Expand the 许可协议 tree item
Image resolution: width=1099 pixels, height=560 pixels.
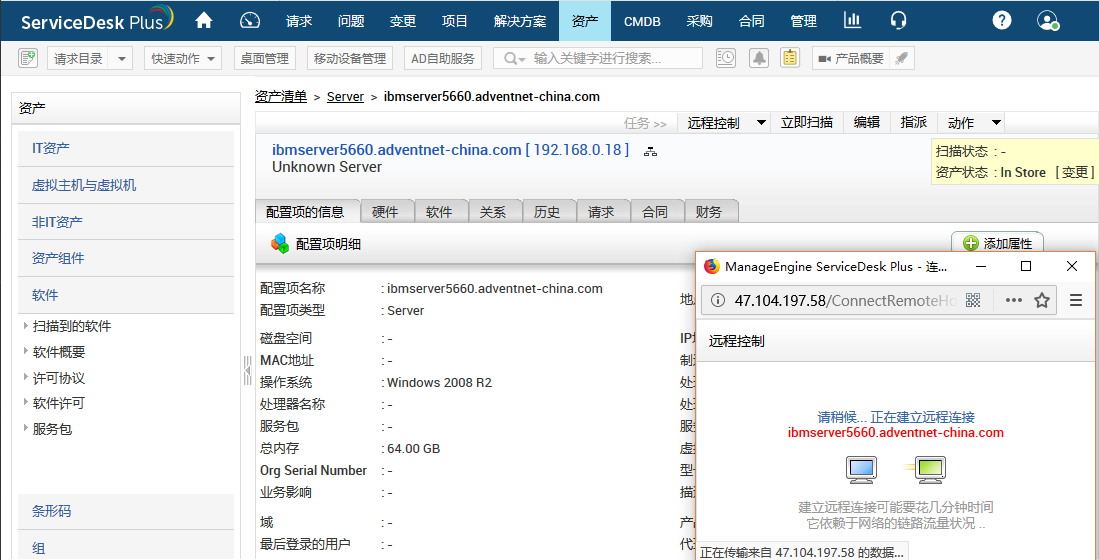click(26, 377)
